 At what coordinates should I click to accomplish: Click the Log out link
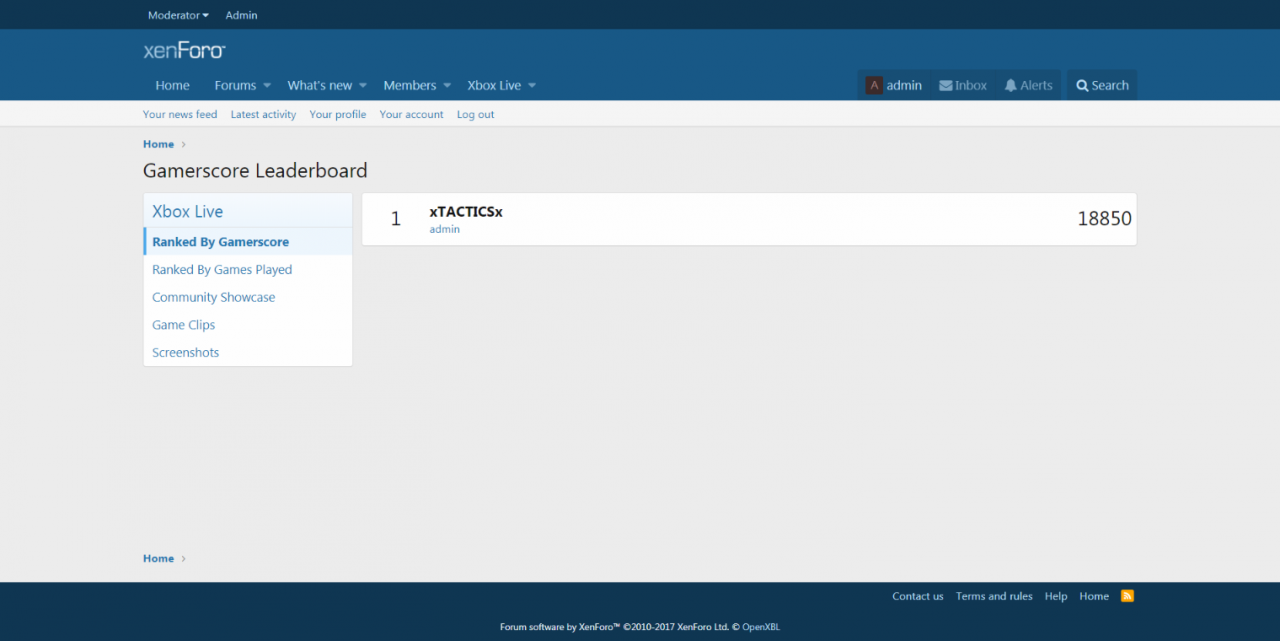tap(475, 115)
